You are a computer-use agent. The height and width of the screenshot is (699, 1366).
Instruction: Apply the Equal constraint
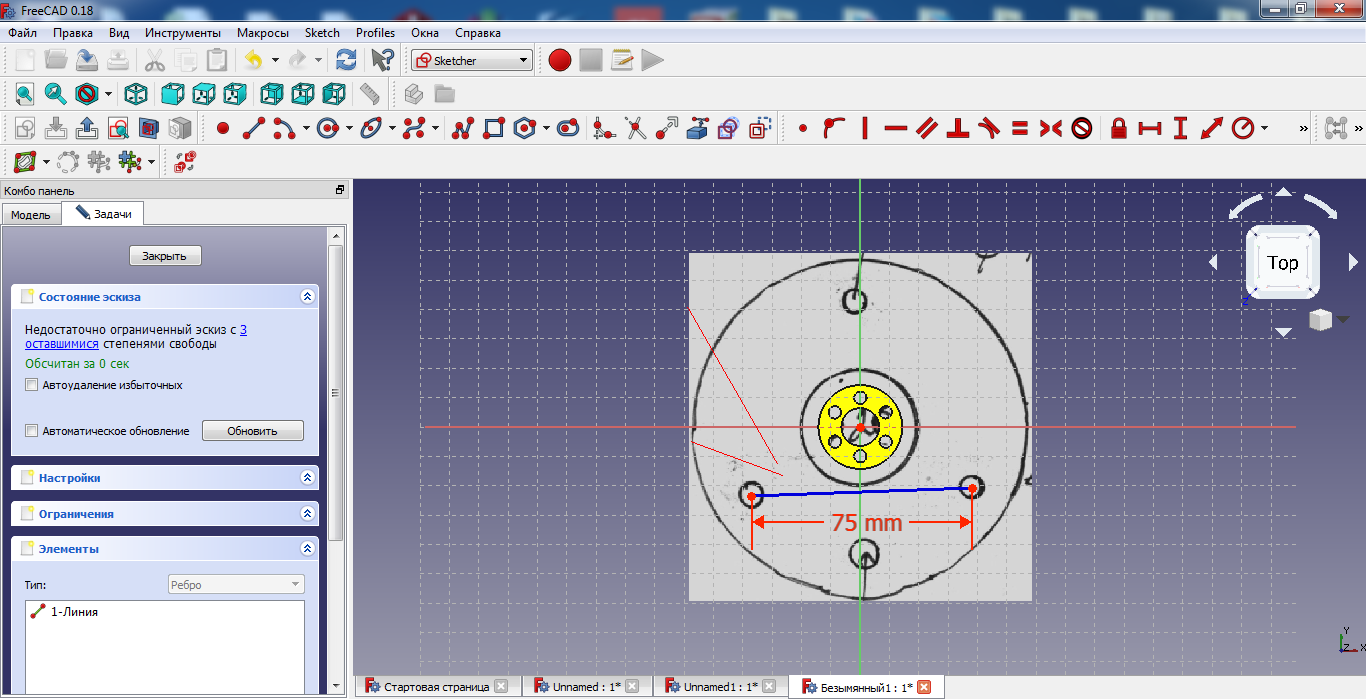tap(1019, 128)
